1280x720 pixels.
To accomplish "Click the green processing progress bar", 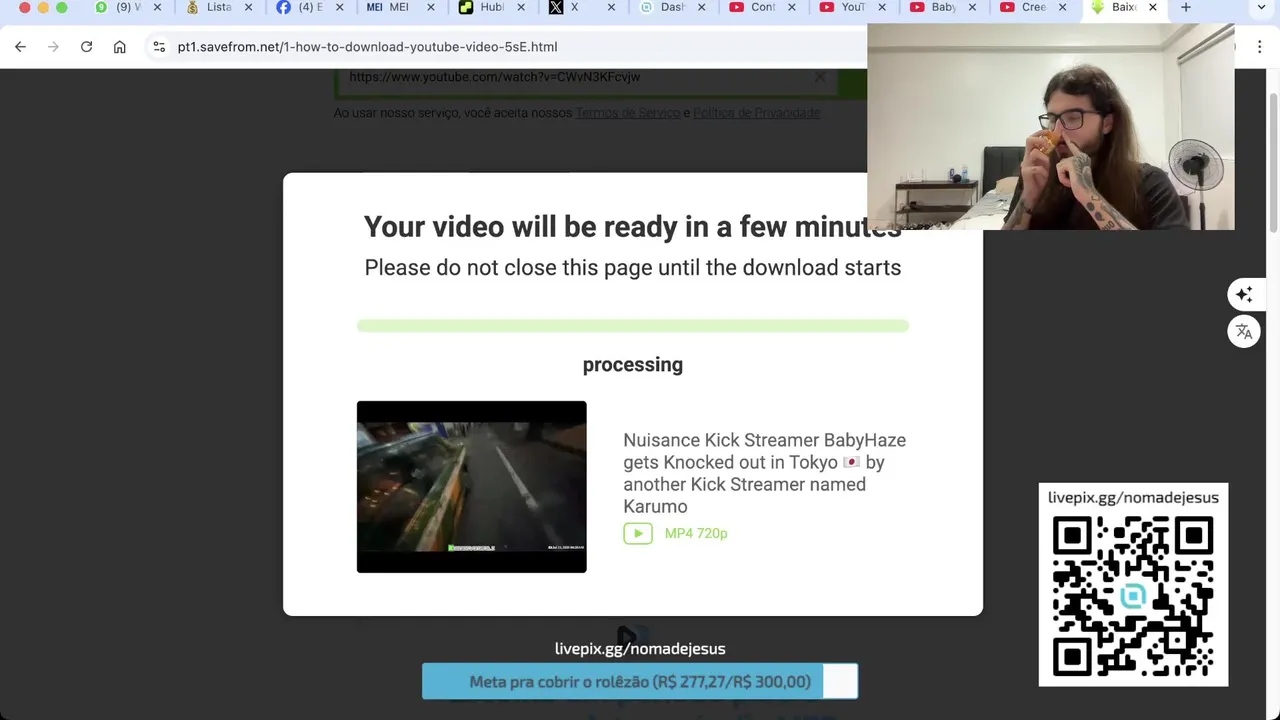I will pyautogui.click(x=633, y=325).
